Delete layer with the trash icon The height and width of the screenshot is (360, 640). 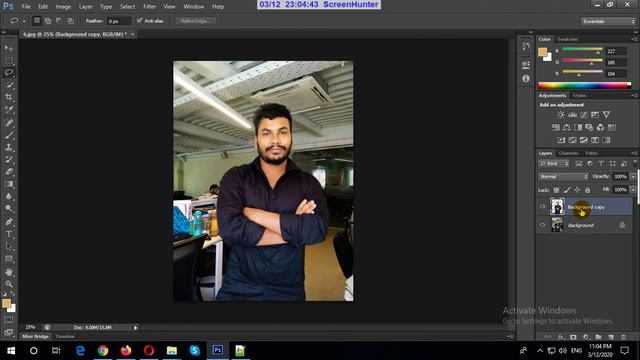pyautogui.click(x=623, y=337)
